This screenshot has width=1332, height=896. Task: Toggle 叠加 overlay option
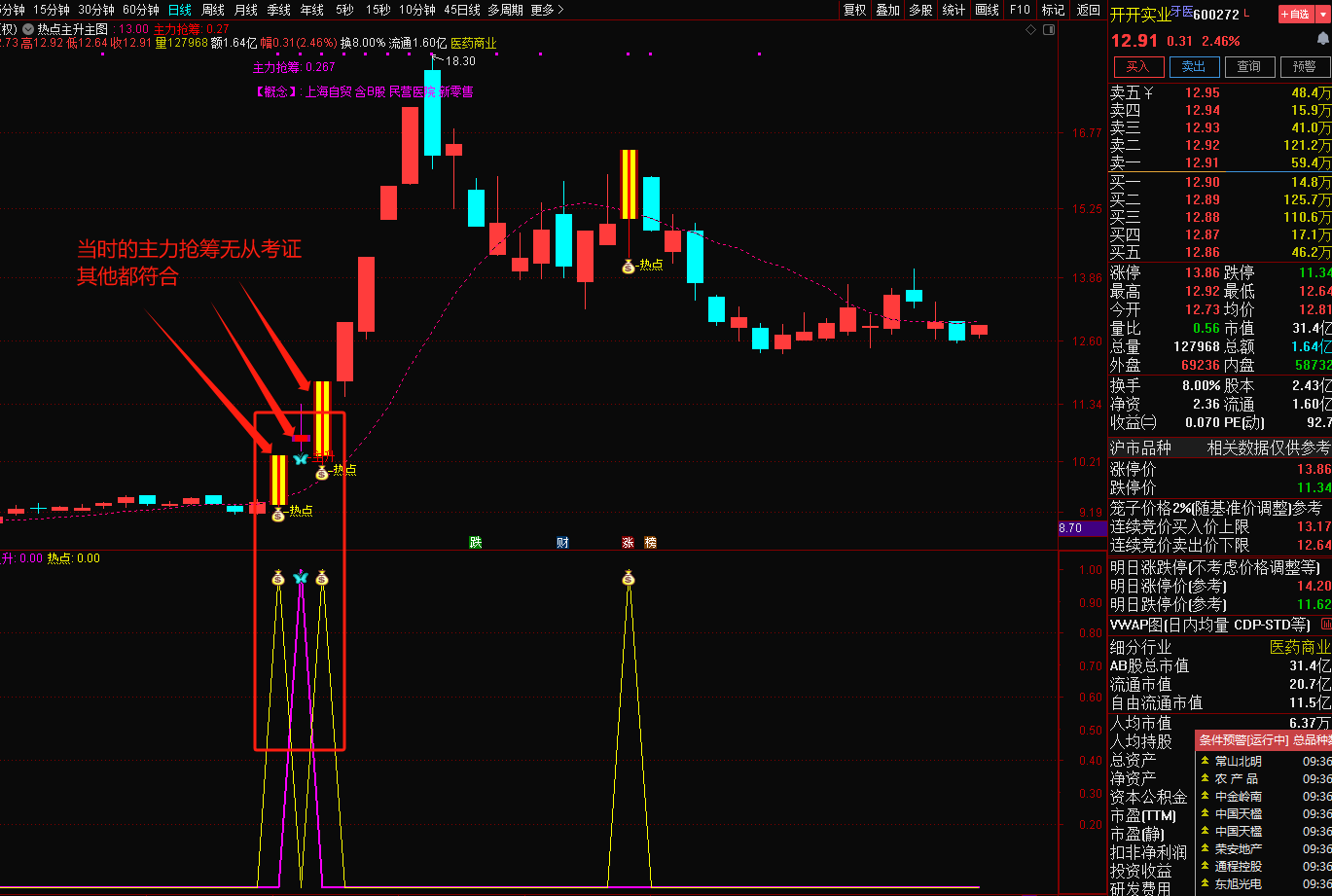tap(888, 10)
